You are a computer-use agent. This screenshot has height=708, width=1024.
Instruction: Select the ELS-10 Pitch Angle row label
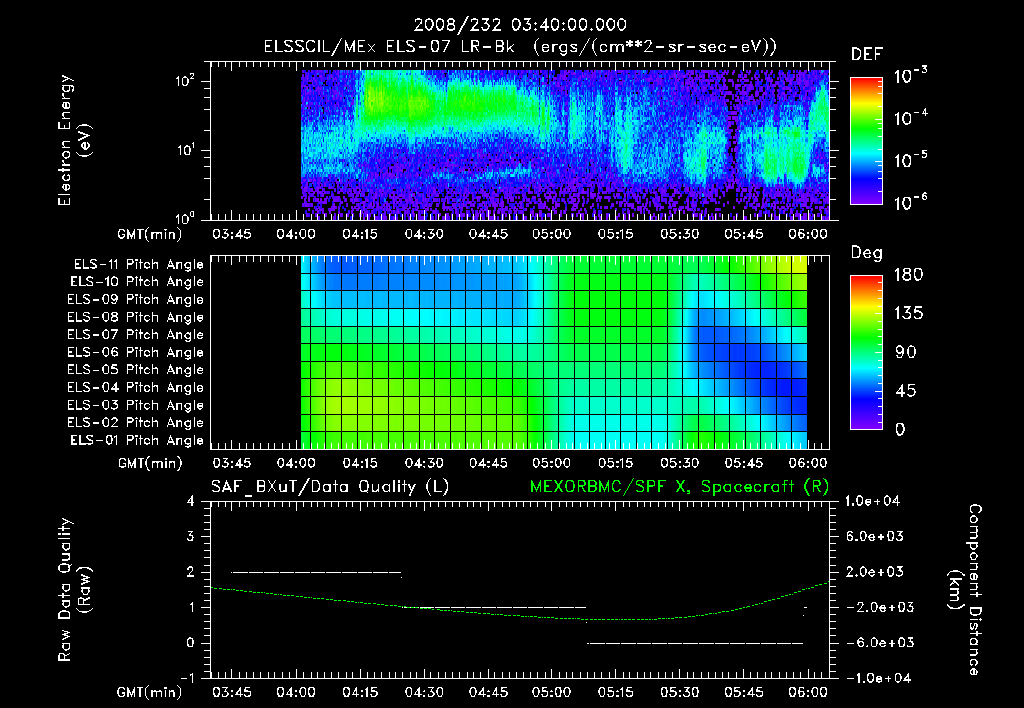(x=137, y=282)
